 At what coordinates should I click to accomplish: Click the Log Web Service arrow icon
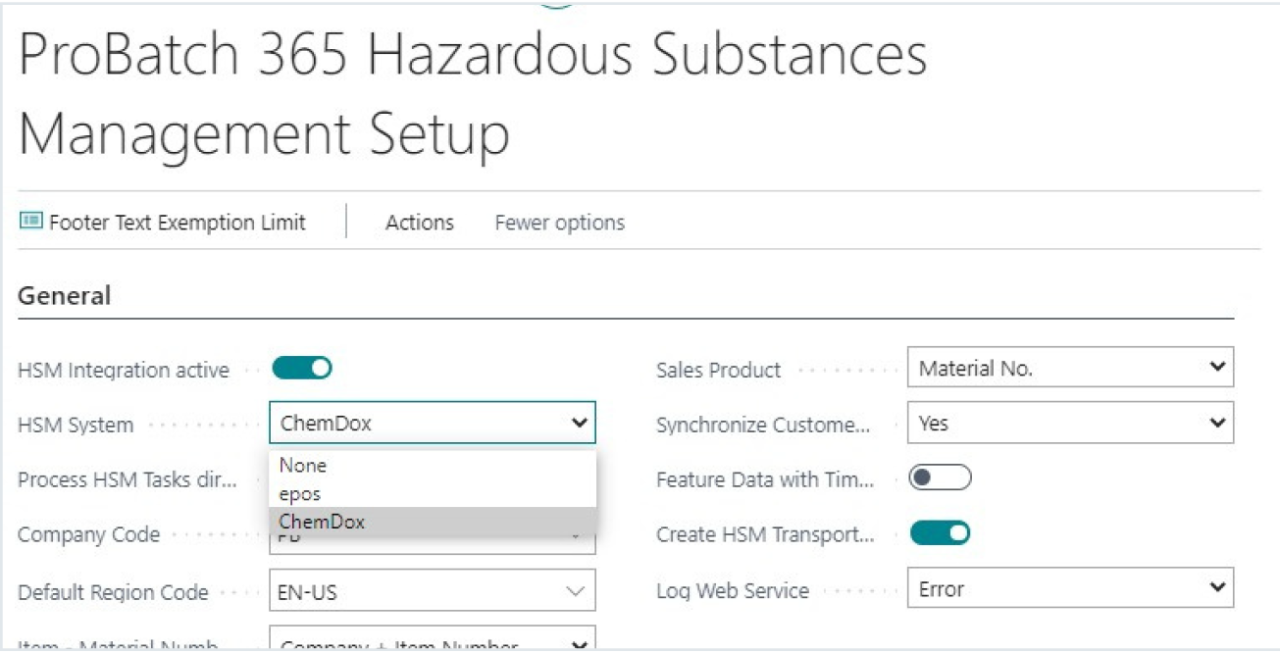pyautogui.click(x=1216, y=589)
